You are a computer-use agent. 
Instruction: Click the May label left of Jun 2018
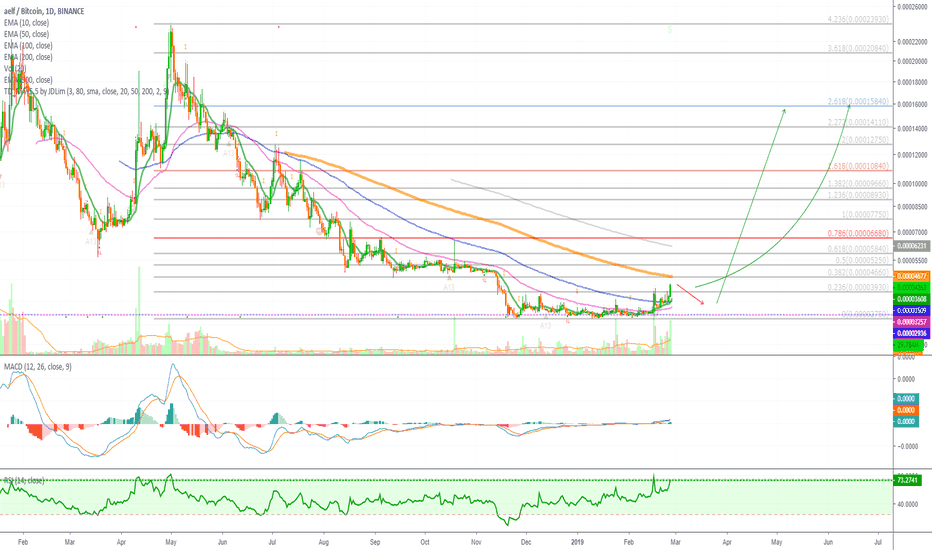pos(171,542)
